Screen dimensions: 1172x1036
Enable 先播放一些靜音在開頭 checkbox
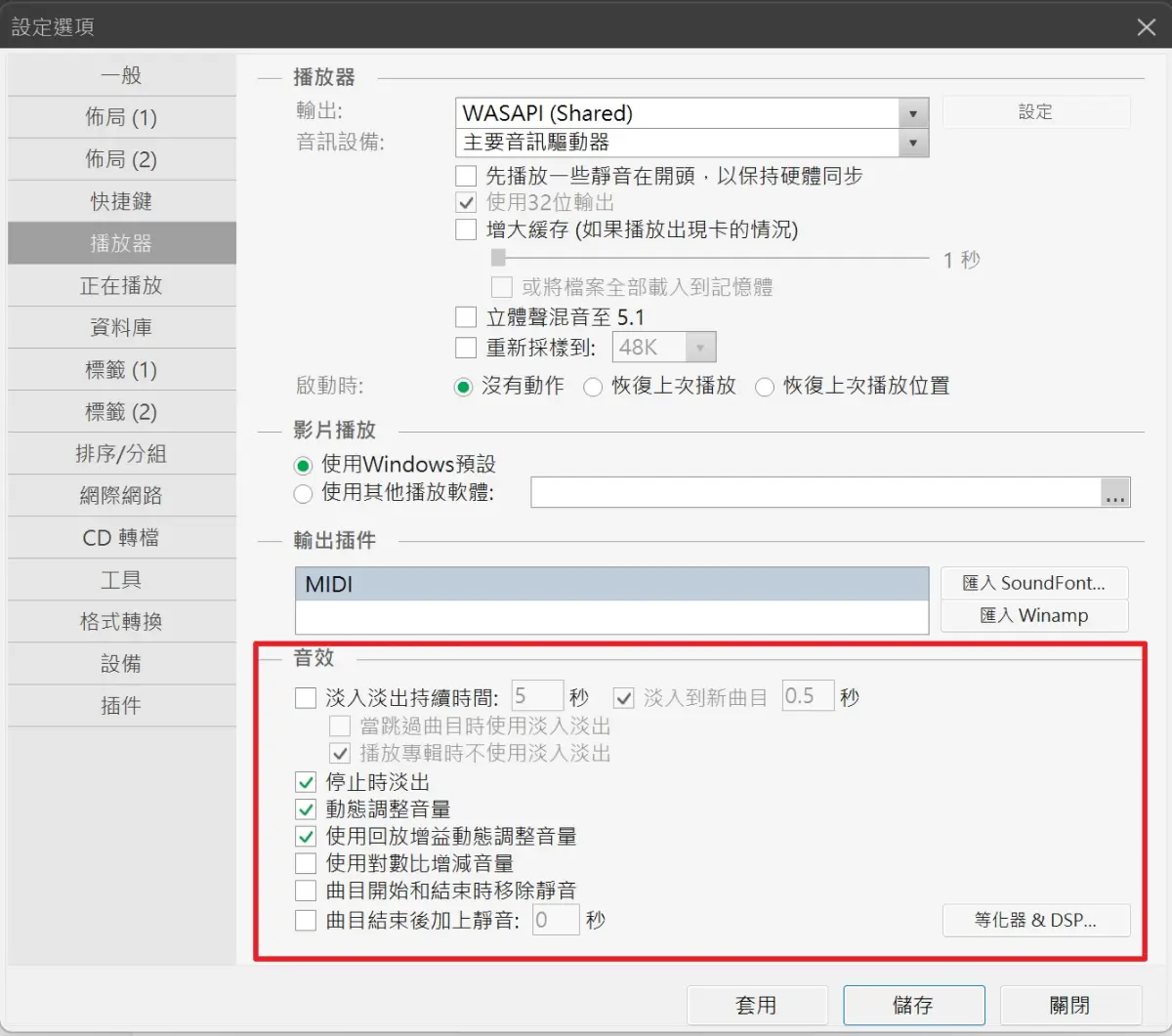click(x=467, y=176)
